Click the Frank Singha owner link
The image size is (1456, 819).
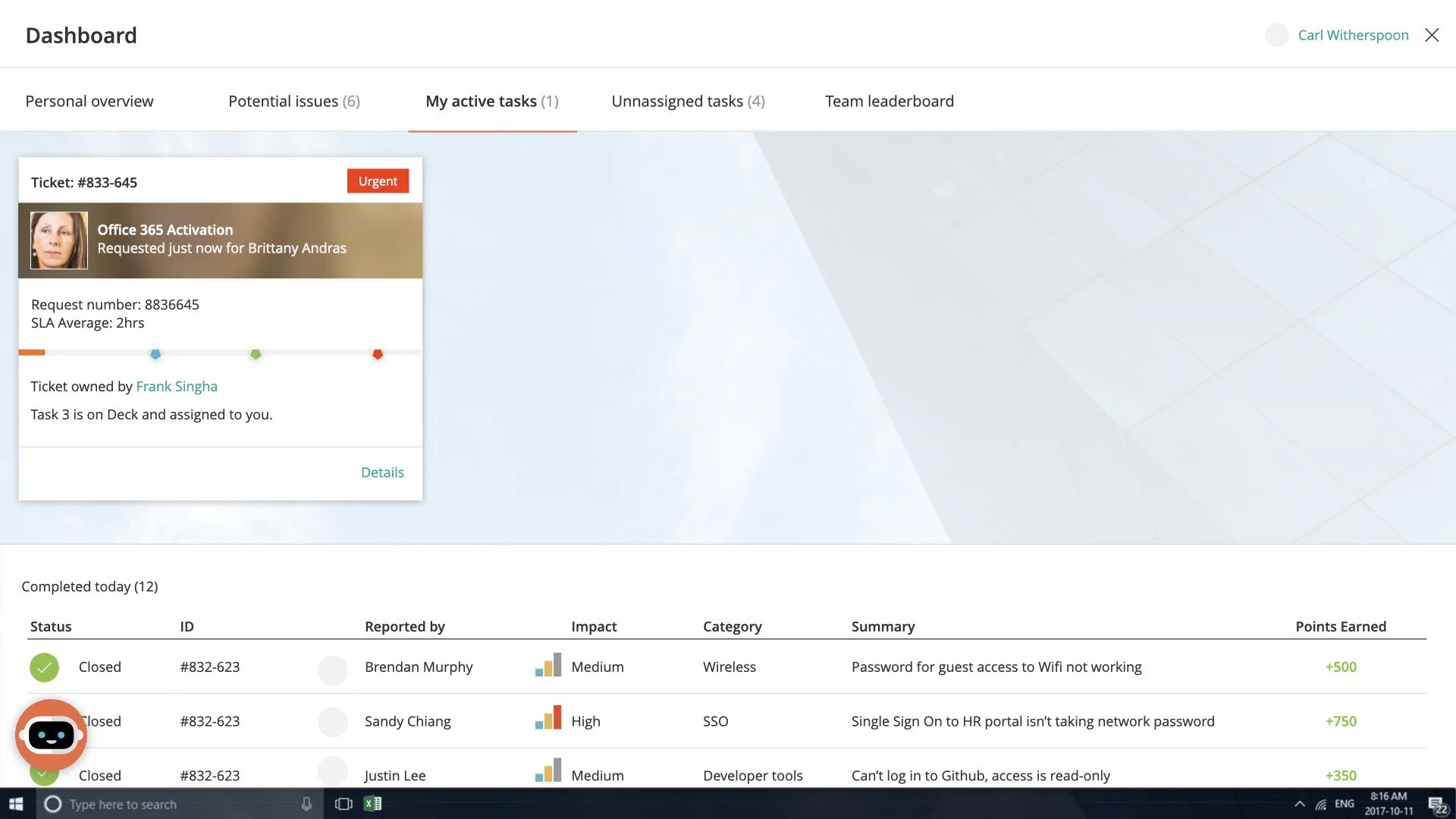pos(177,387)
